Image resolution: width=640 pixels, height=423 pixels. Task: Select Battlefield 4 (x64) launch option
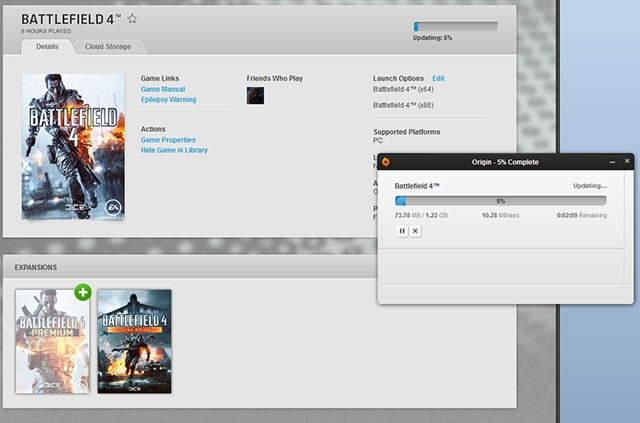point(403,89)
